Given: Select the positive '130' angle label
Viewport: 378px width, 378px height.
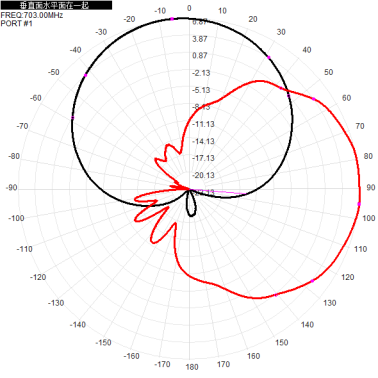Looking at the screenshot, I should 330,303.
